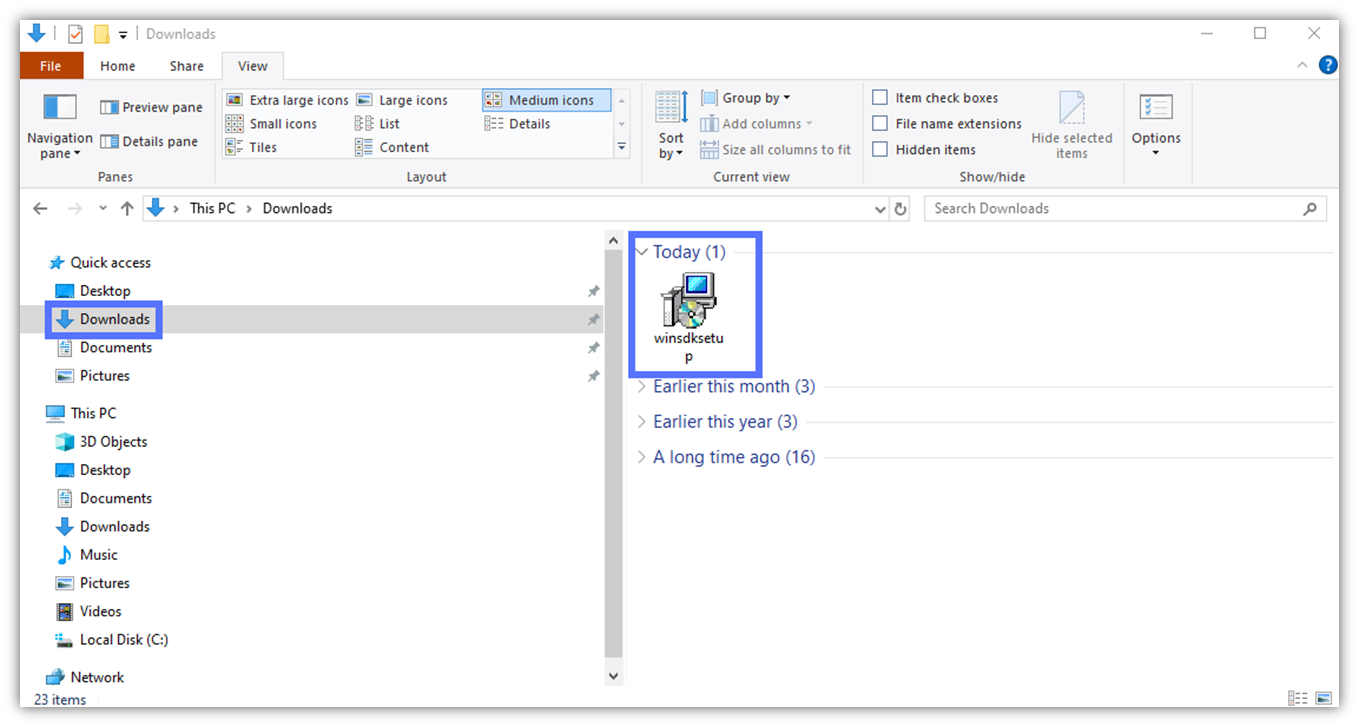Image resolution: width=1359 pixels, height=727 pixels.
Task: Open the Preview pane
Action: [151, 107]
